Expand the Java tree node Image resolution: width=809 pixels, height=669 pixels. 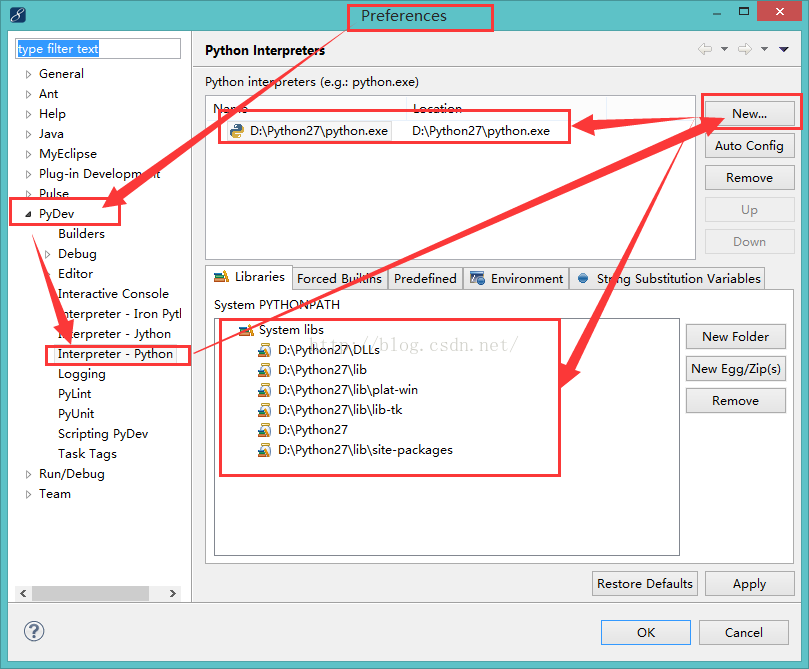click(x=28, y=134)
